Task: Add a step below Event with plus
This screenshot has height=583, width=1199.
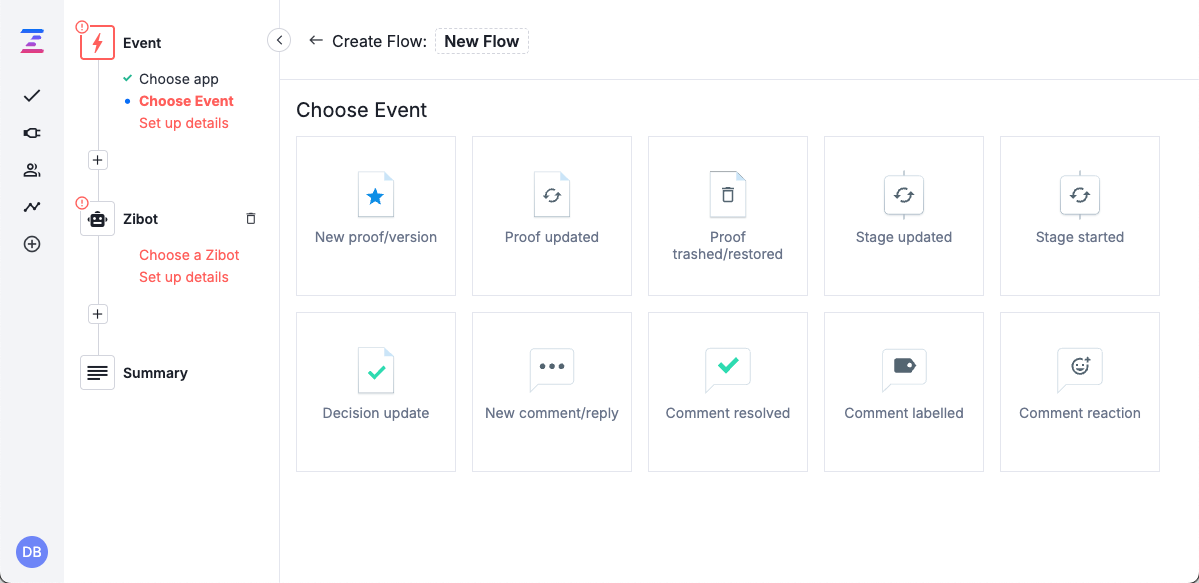Action: [x=97, y=159]
